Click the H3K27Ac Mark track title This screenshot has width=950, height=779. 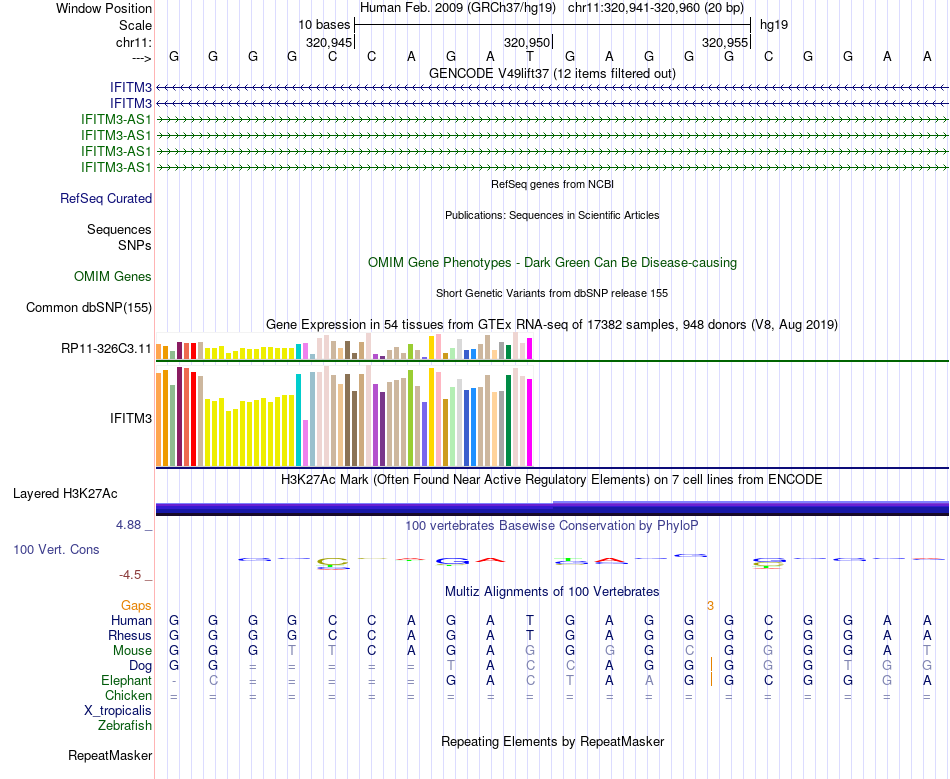(x=552, y=480)
